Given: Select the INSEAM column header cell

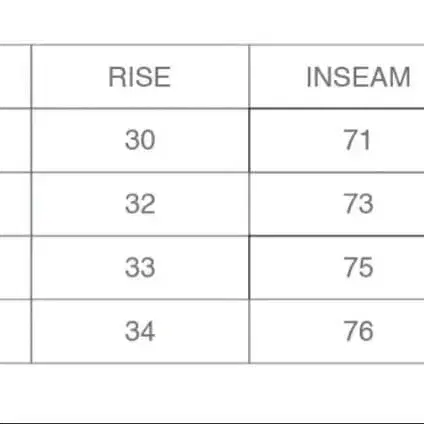Looking at the screenshot, I should pos(337,76).
